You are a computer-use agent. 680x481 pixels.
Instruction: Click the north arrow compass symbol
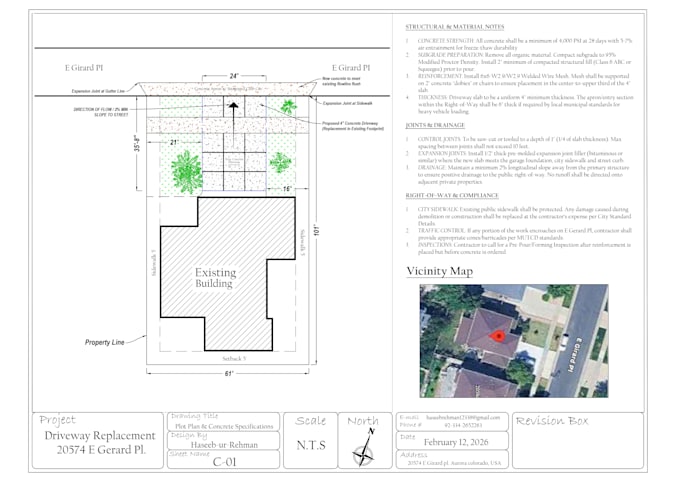pos(365,448)
